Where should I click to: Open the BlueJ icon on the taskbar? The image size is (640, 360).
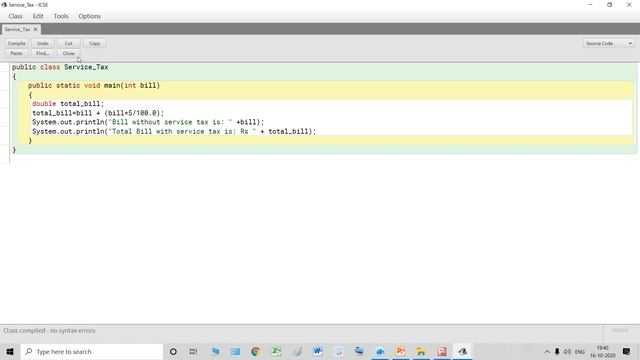coord(462,351)
